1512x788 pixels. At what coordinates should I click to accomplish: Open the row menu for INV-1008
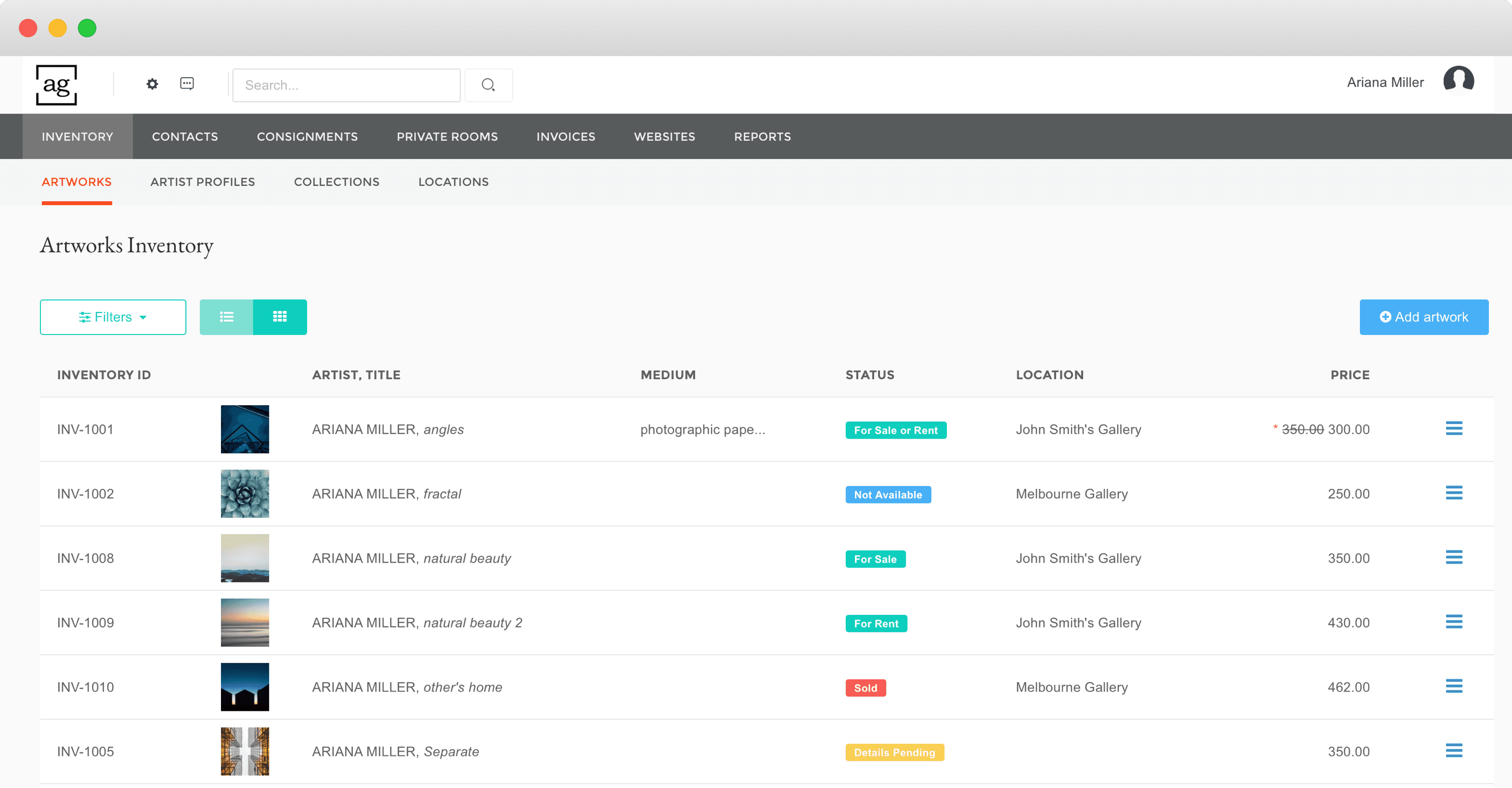tap(1453, 557)
